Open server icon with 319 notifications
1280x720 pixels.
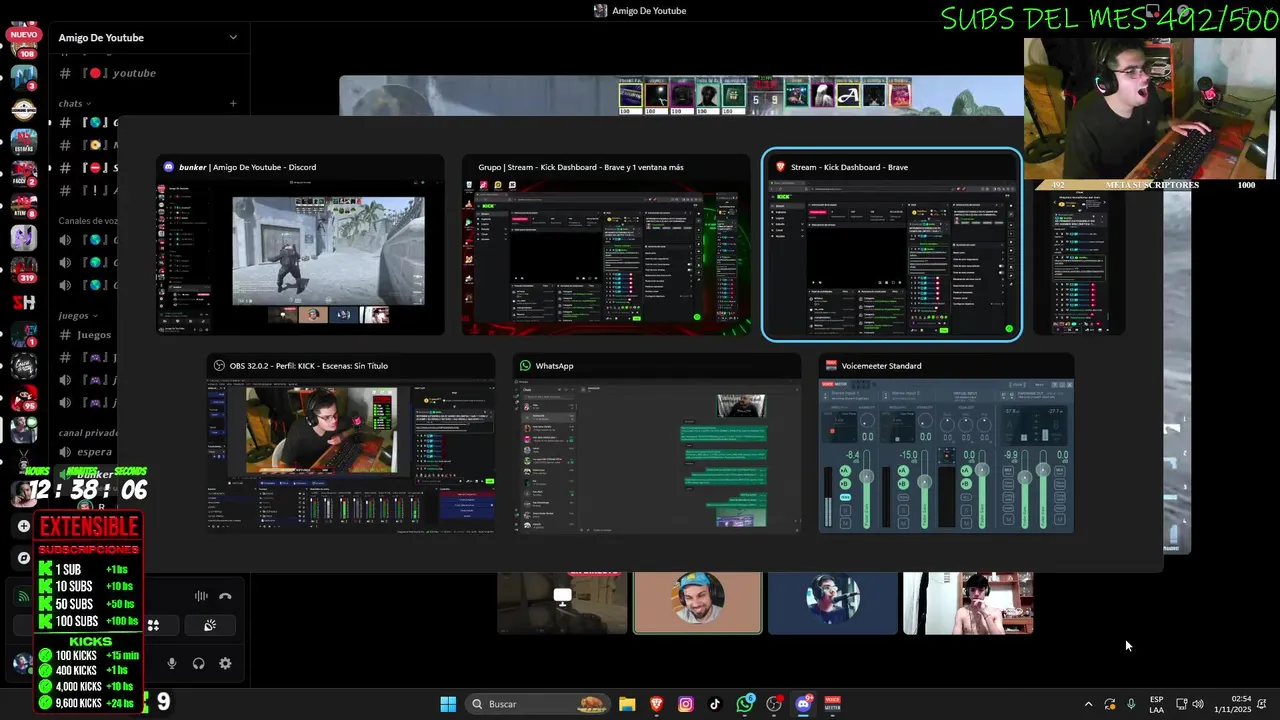24,268
